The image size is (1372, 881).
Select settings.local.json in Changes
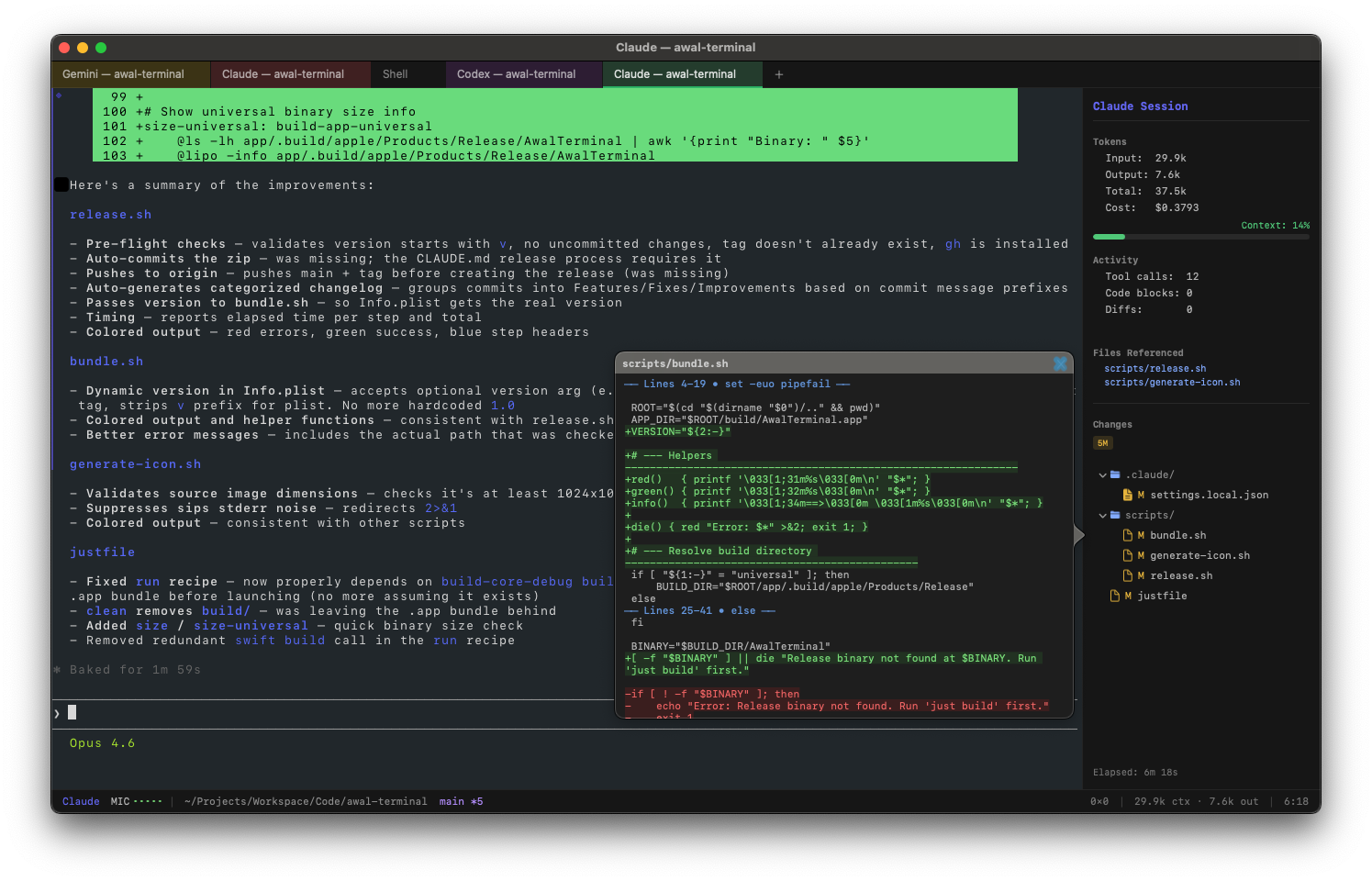1209,495
